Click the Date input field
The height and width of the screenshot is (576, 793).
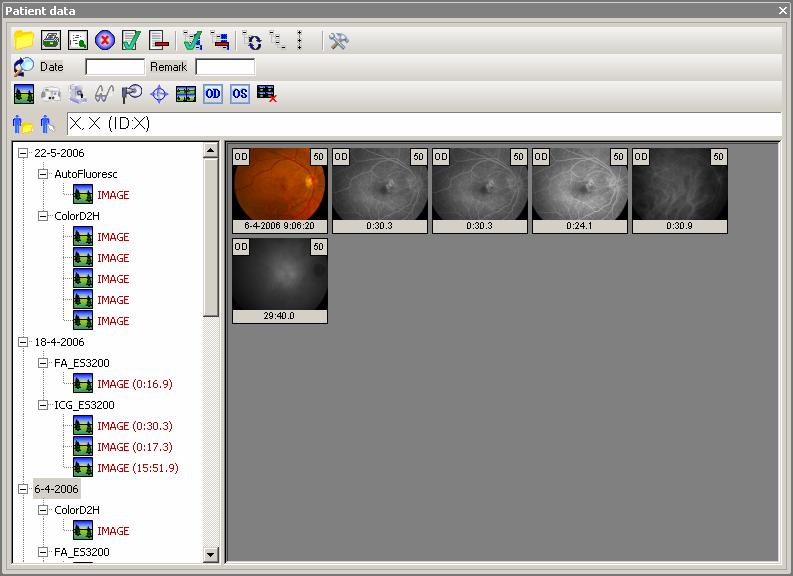pyautogui.click(x=115, y=67)
